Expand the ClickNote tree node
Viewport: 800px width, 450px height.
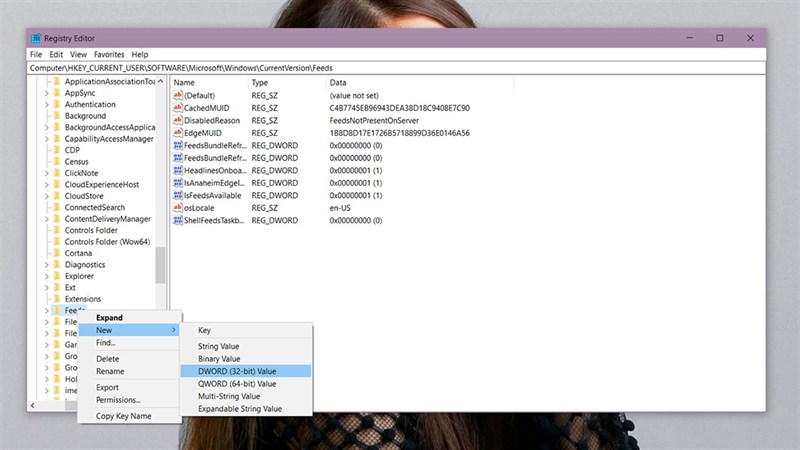tap(46, 173)
